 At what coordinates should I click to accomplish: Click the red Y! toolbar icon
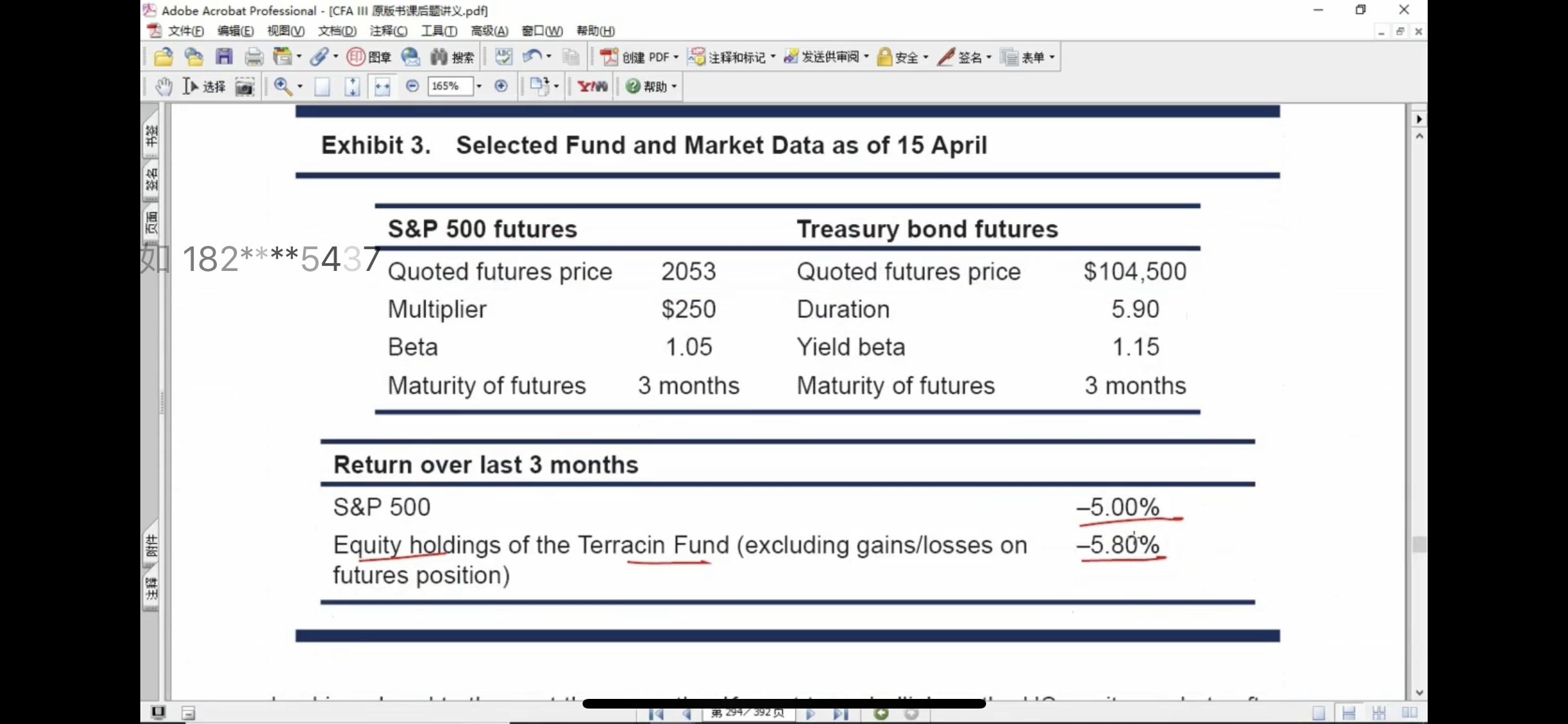point(592,86)
